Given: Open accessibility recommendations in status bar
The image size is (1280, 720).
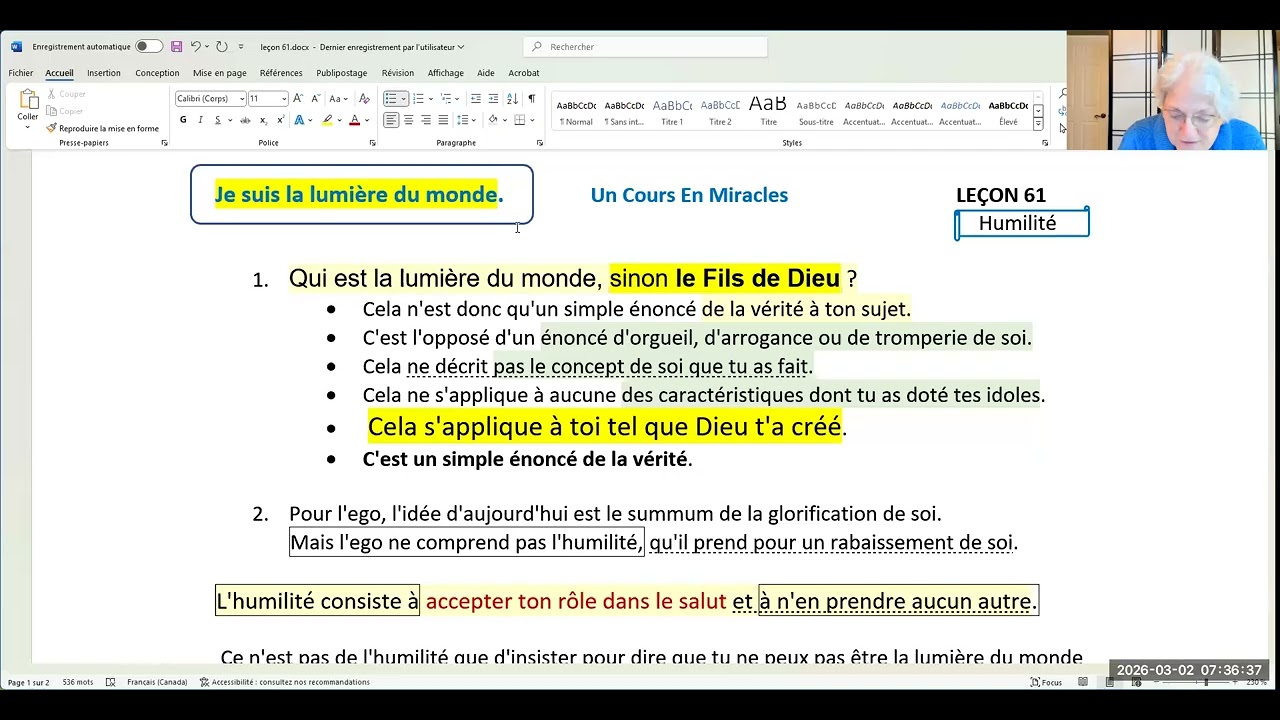Looking at the screenshot, I should tap(285, 682).
